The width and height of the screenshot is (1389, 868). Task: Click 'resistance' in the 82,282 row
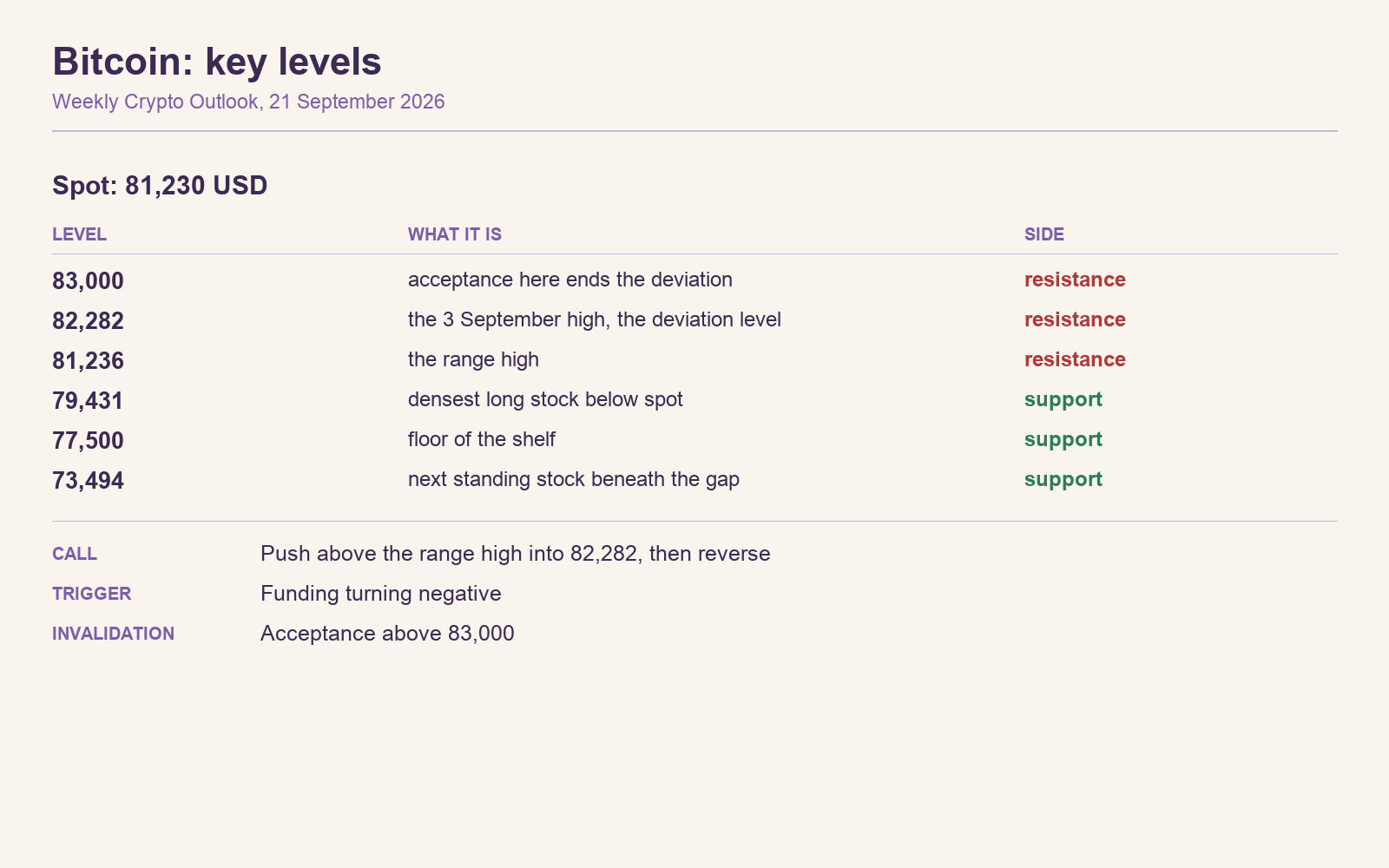click(x=1075, y=319)
